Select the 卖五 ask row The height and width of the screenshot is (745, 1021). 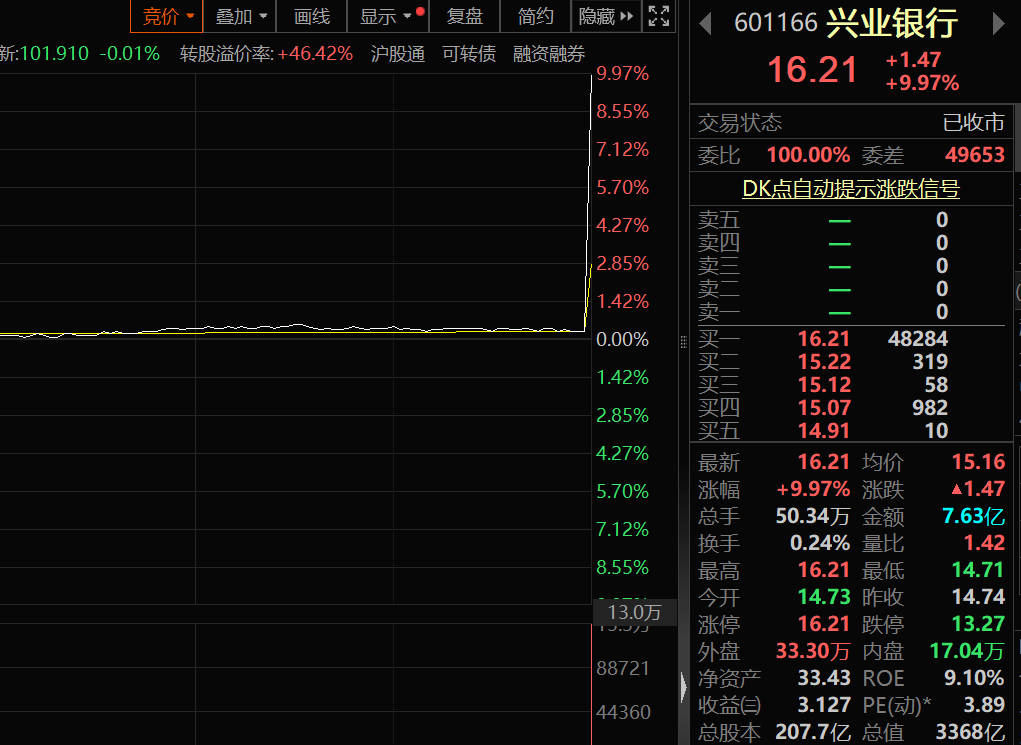click(x=851, y=220)
